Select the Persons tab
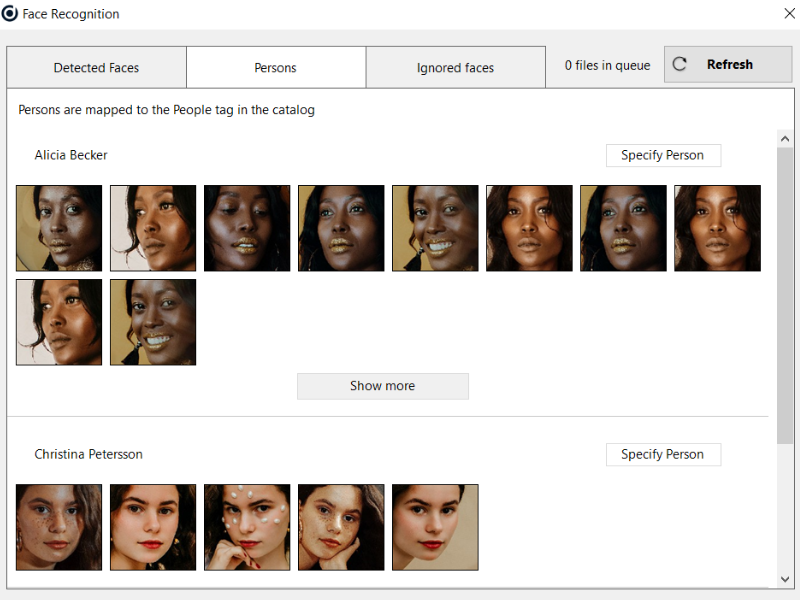This screenshot has height=600, width=800. [x=275, y=68]
